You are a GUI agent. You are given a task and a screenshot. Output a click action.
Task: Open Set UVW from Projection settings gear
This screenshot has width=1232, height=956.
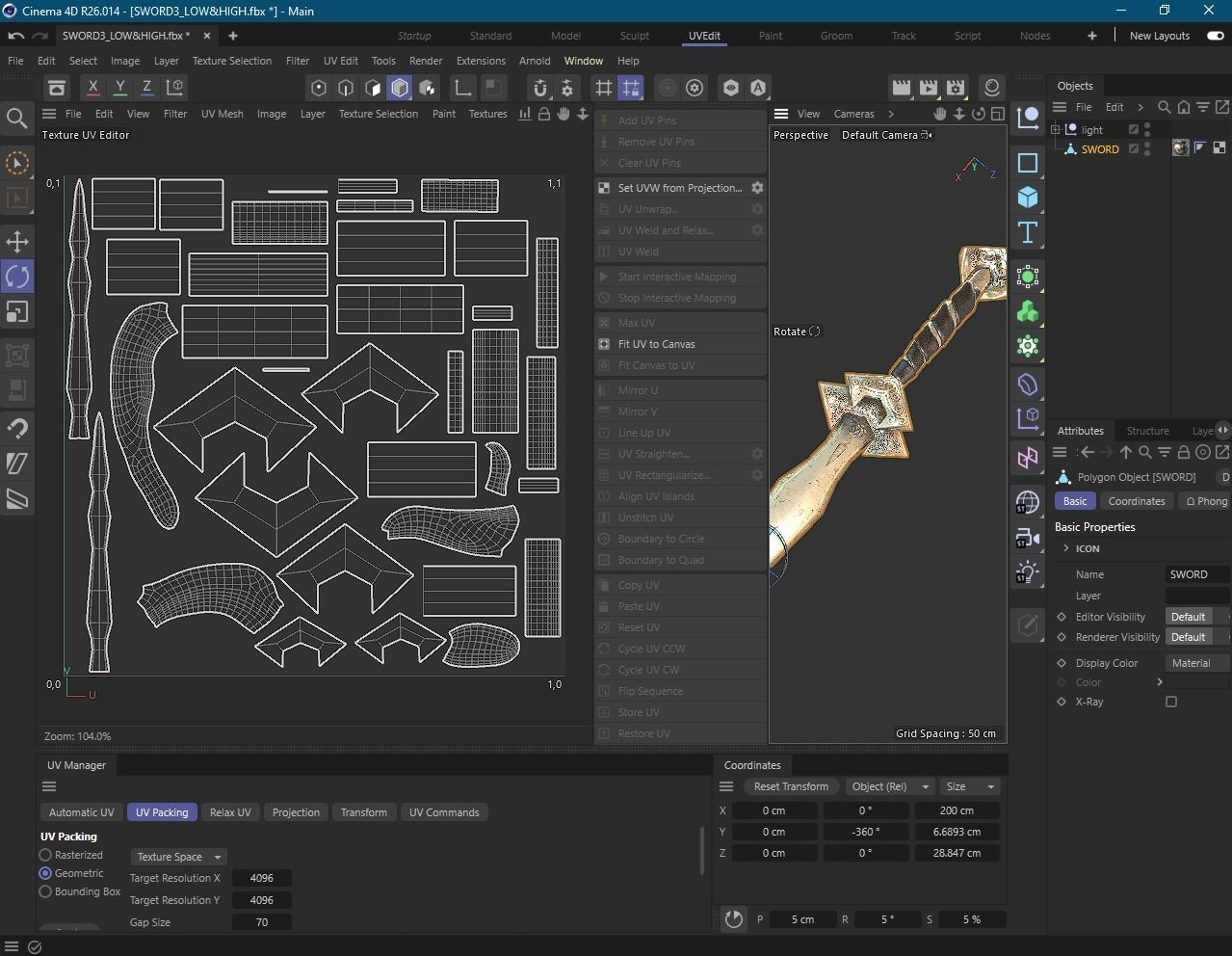(757, 188)
